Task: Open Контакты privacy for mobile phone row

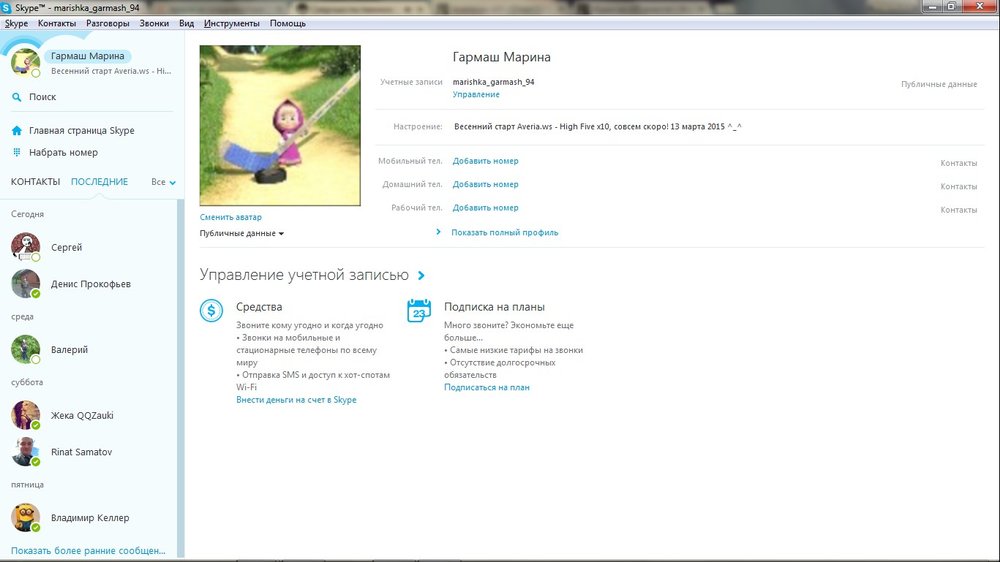Action: click(959, 163)
